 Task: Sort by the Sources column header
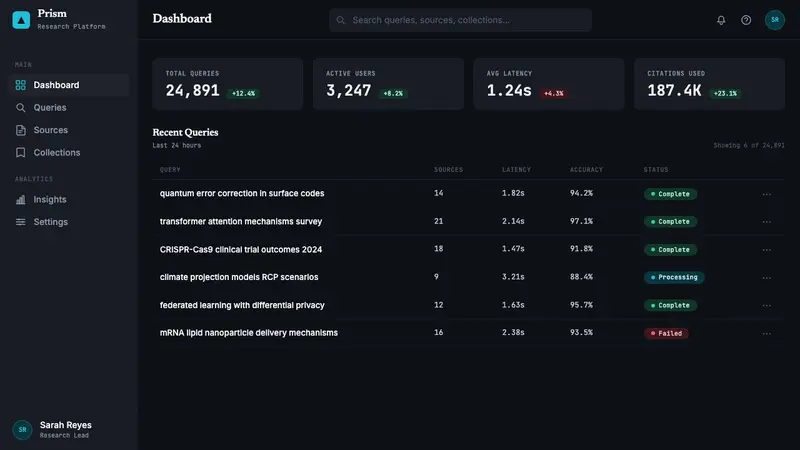coord(448,169)
